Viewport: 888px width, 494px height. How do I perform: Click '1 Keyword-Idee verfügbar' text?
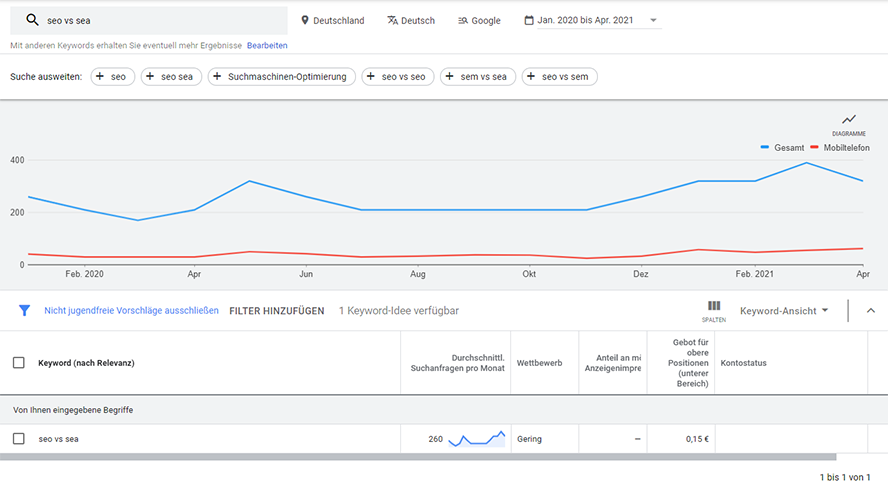pyautogui.click(x=399, y=310)
